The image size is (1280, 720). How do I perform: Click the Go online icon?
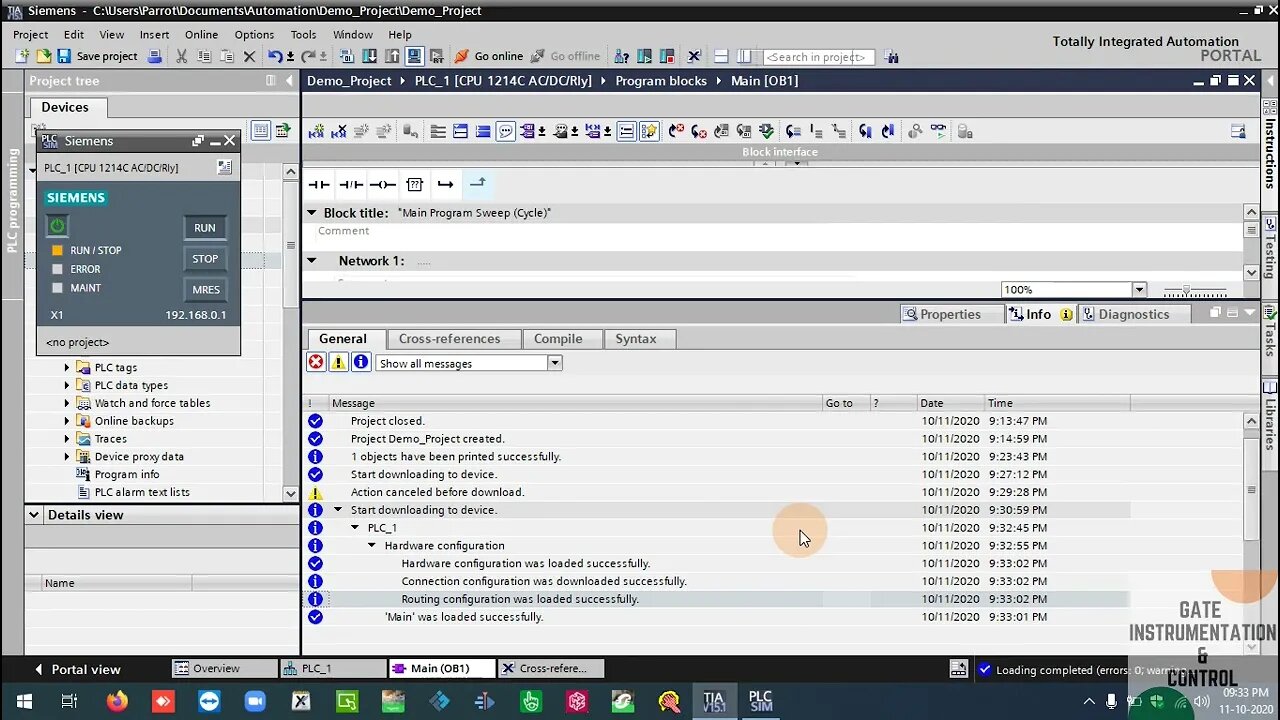[x=461, y=56]
